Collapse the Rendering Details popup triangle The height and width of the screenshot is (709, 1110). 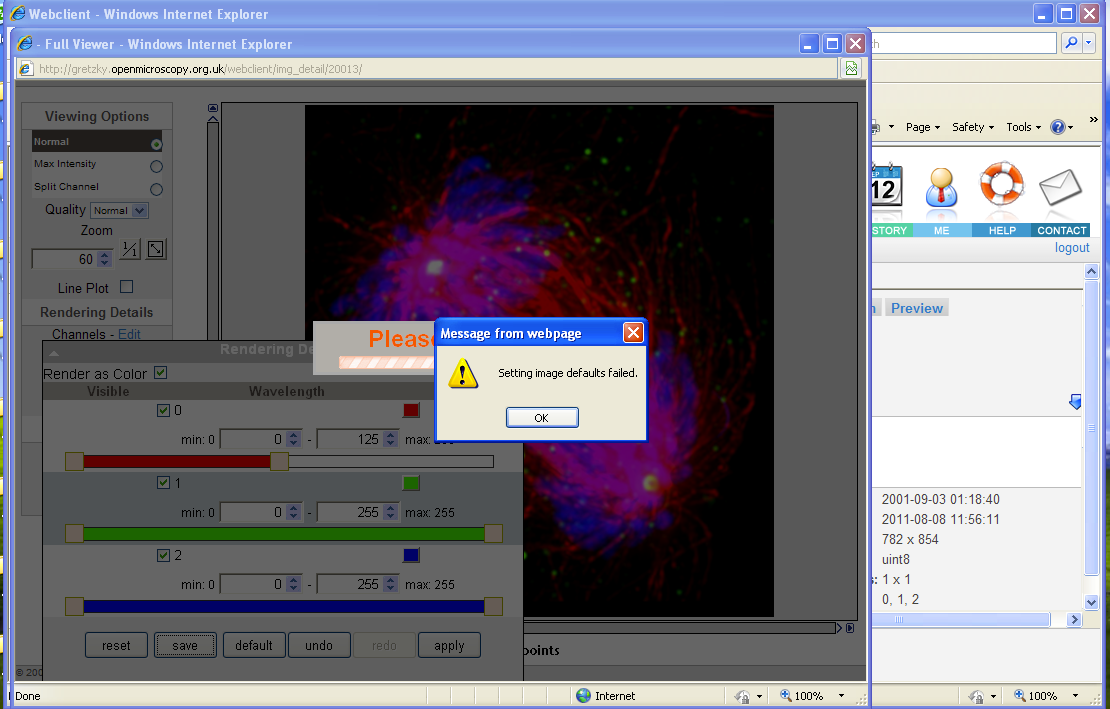tap(55, 352)
